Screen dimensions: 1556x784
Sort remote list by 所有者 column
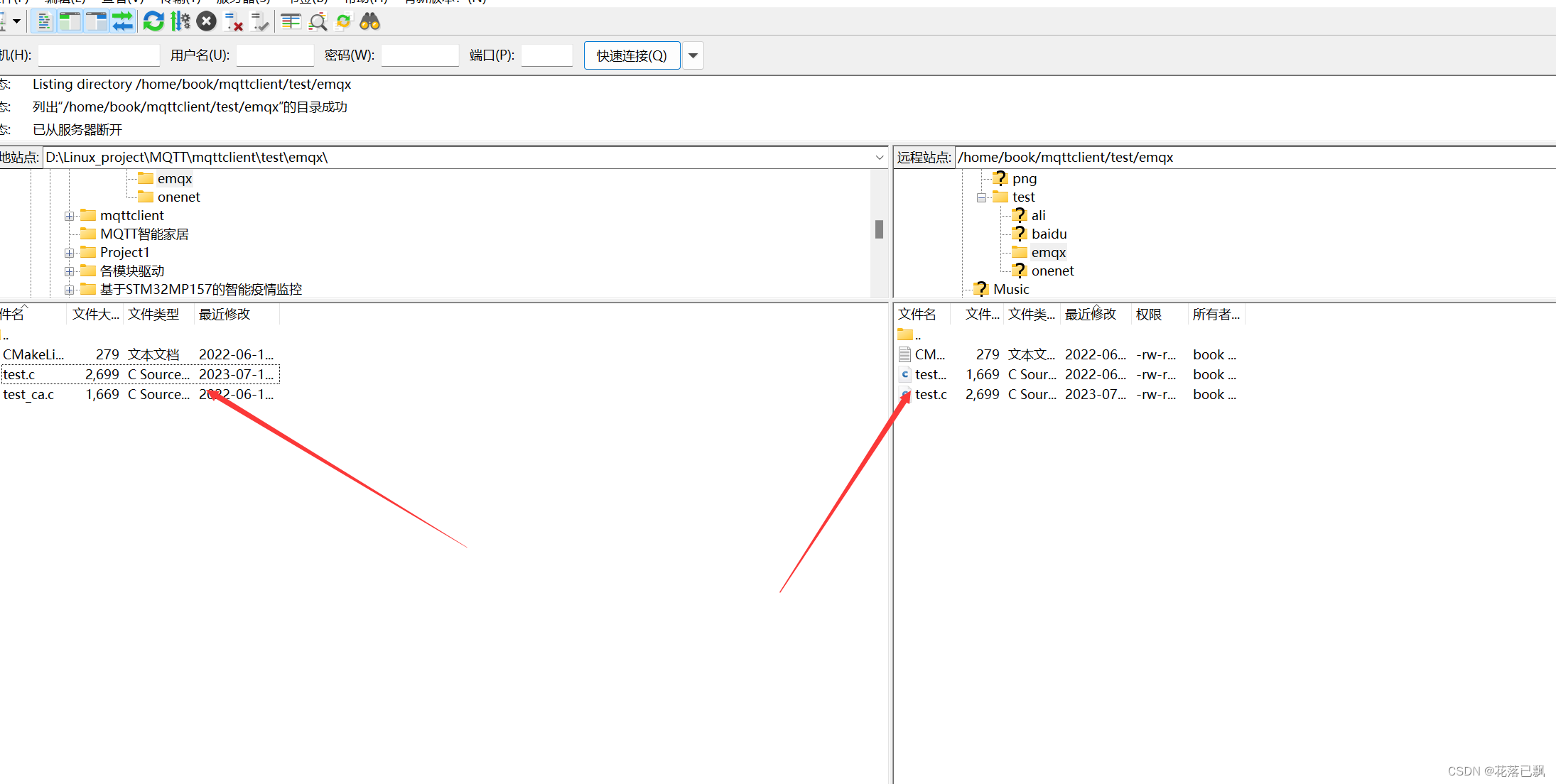point(1216,315)
